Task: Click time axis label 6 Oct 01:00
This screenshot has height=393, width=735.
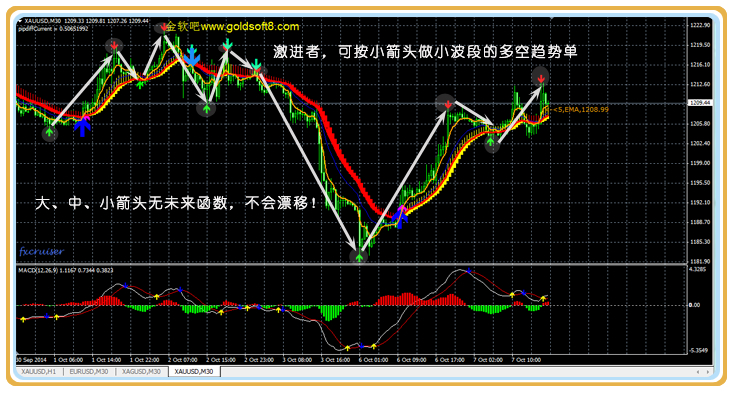Action: pyautogui.click(x=374, y=360)
